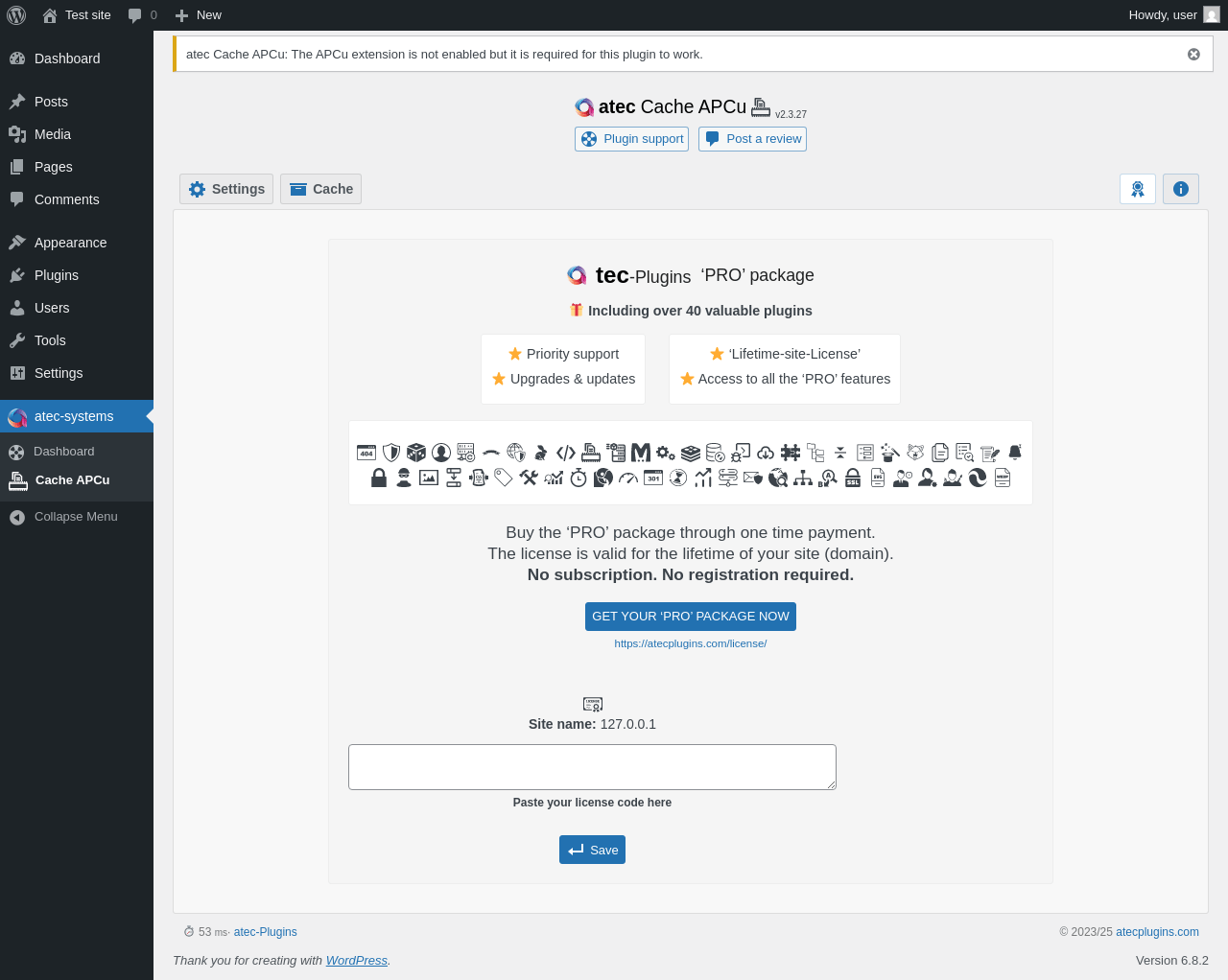Click the SVG file plugin icon

tap(878, 478)
